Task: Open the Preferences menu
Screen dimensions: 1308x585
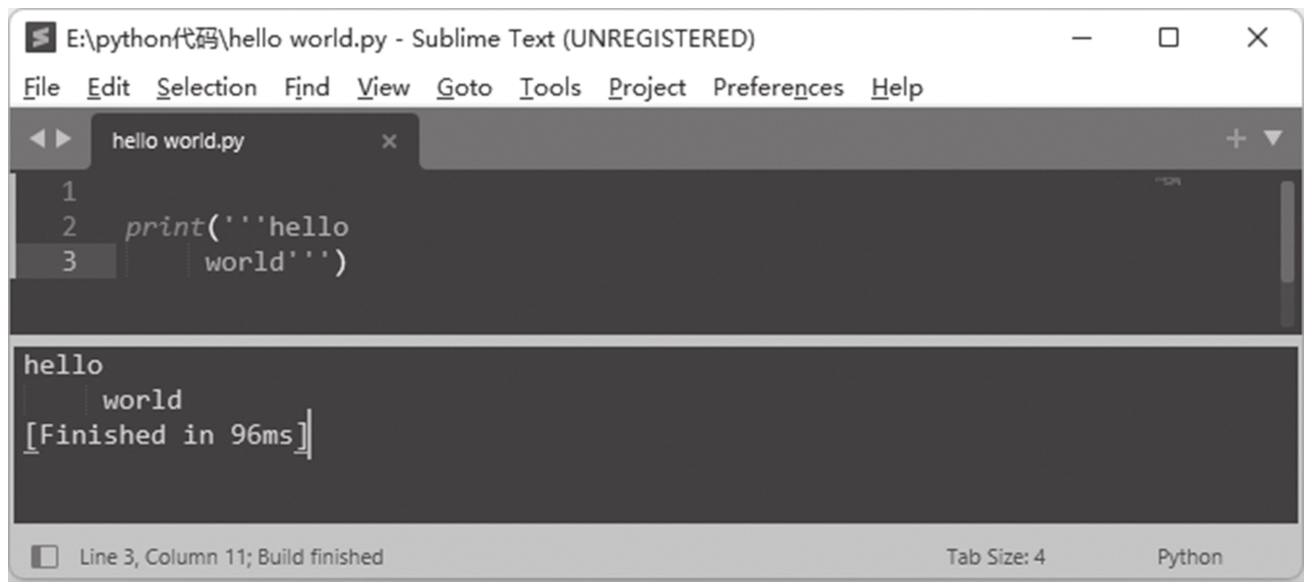Action: (778, 88)
